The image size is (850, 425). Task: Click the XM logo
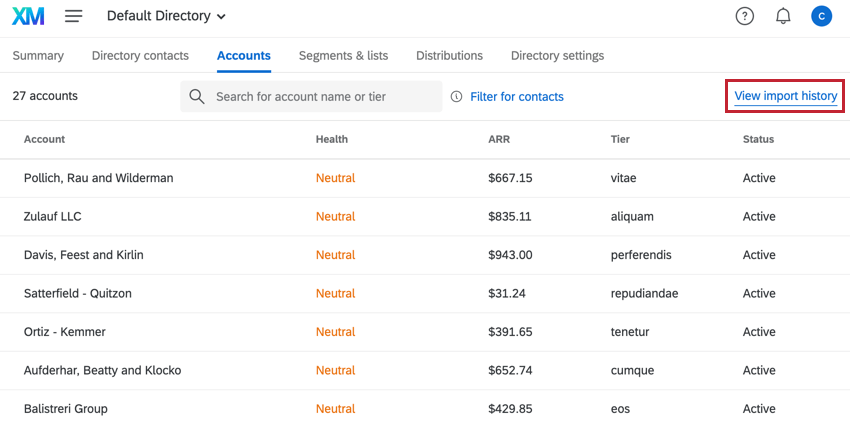pyautogui.click(x=28, y=16)
